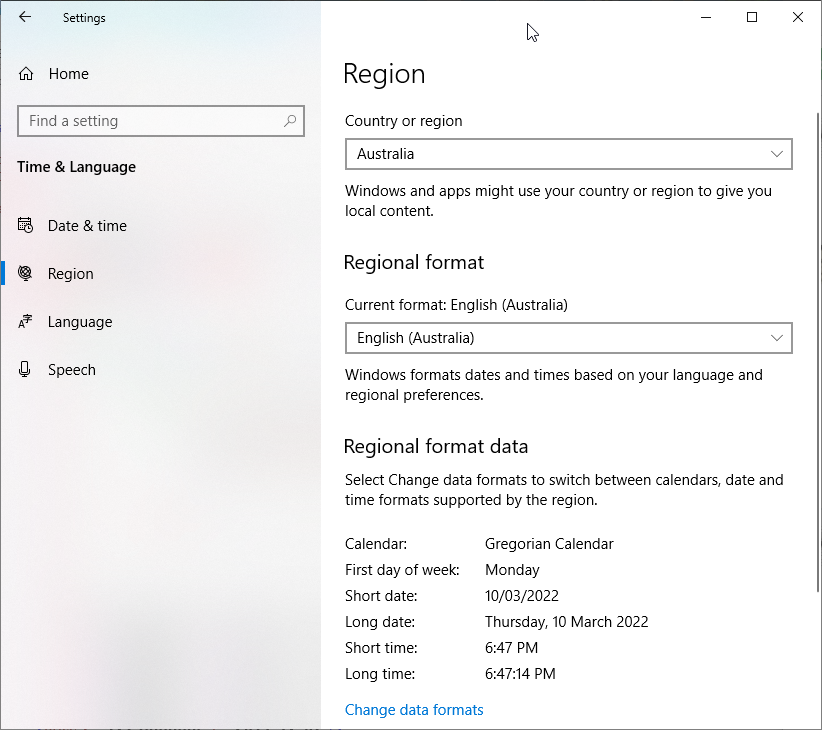Open Speech settings
This screenshot has width=822, height=730.
pyautogui.click(x=160, y=370)
